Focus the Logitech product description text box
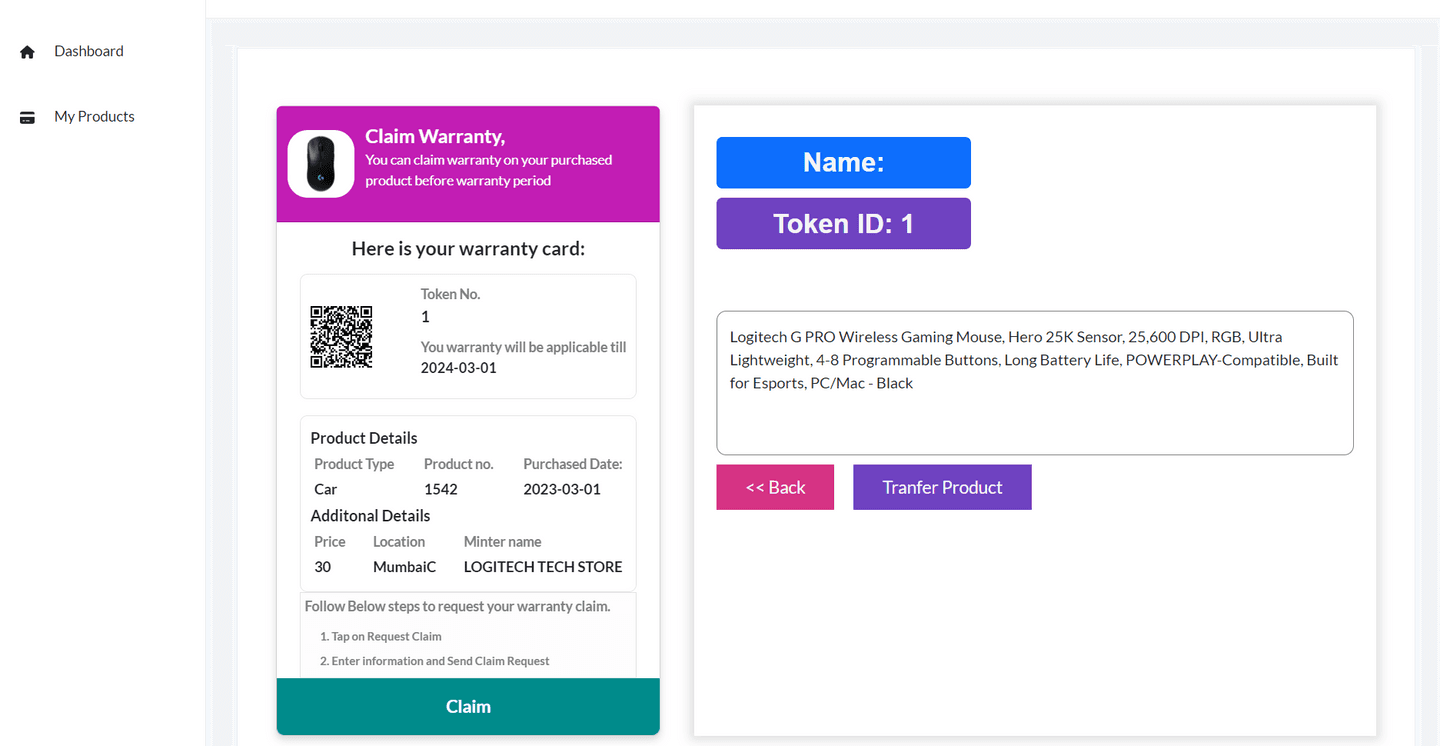 (x=1035, y=383)
